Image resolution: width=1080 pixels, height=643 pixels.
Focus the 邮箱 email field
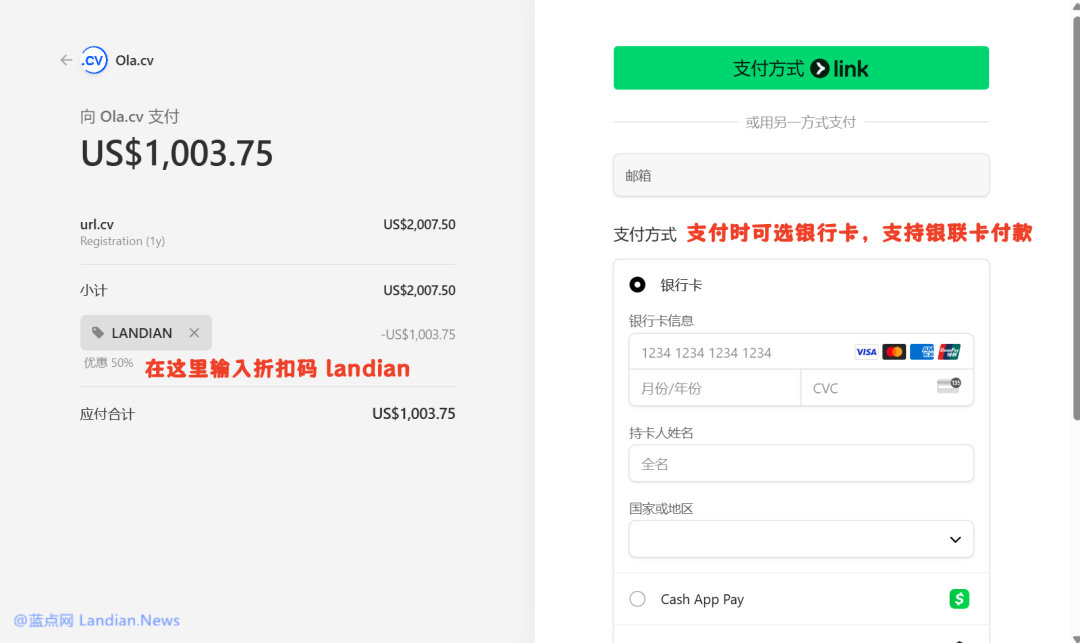tap(801, 176)
